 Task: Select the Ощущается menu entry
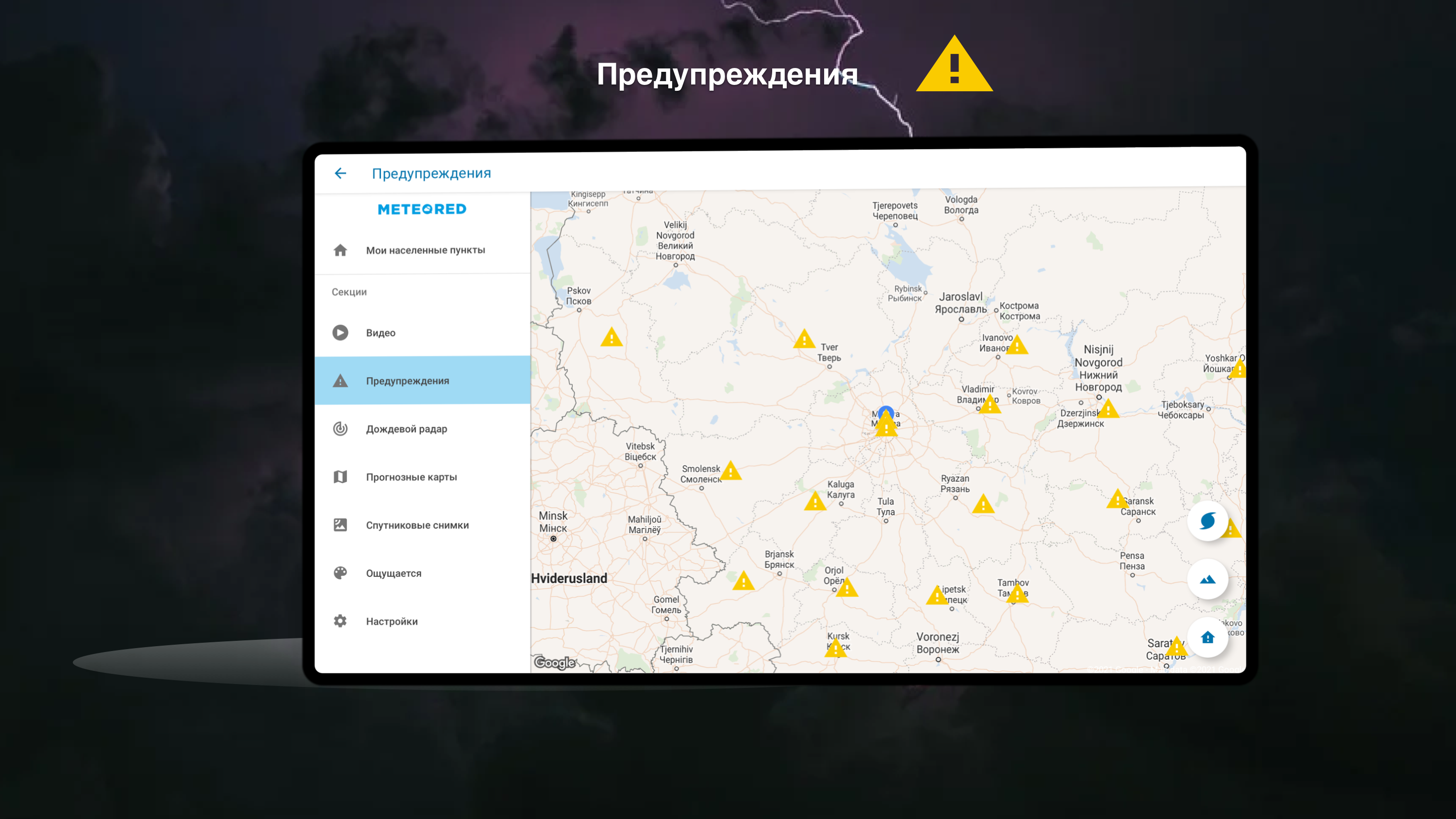(x=394, y=573)
